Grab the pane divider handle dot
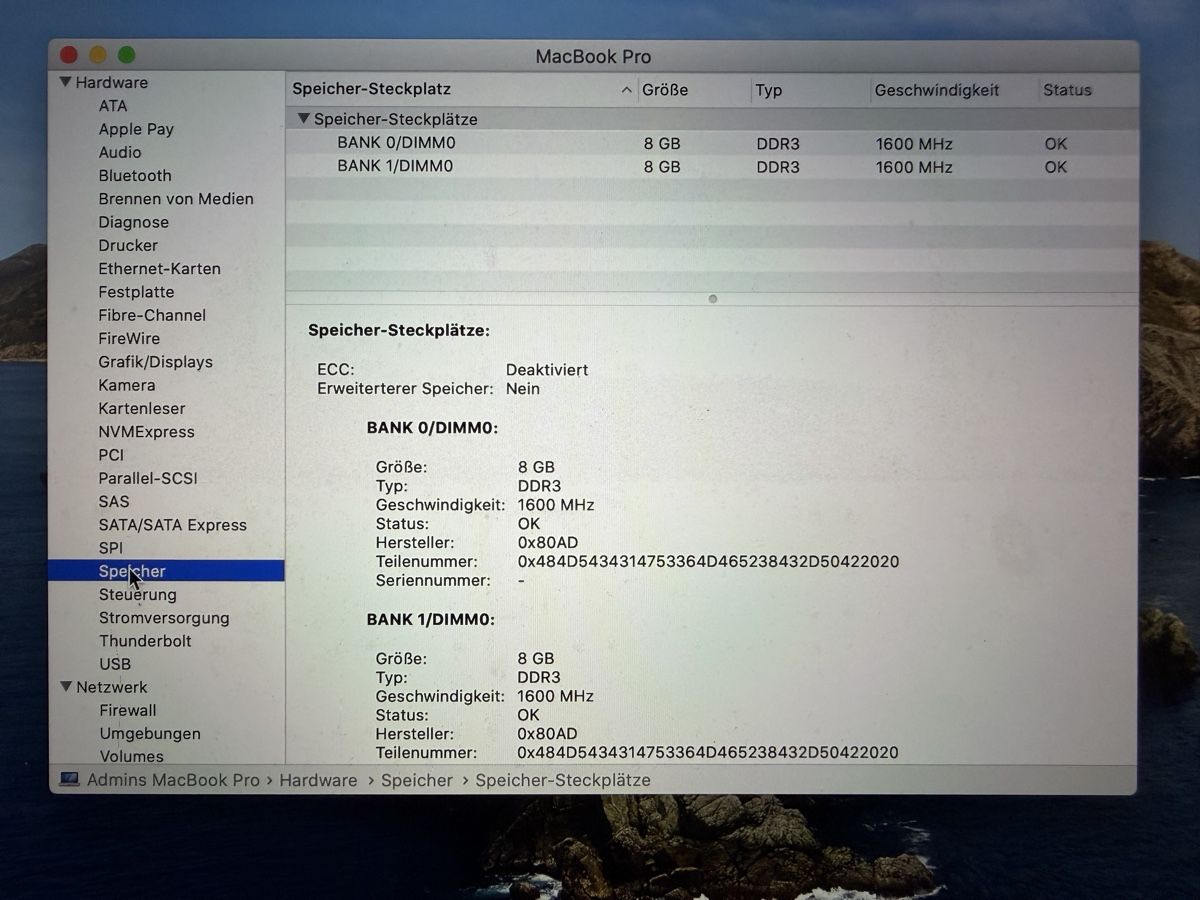 coord(712,298)
